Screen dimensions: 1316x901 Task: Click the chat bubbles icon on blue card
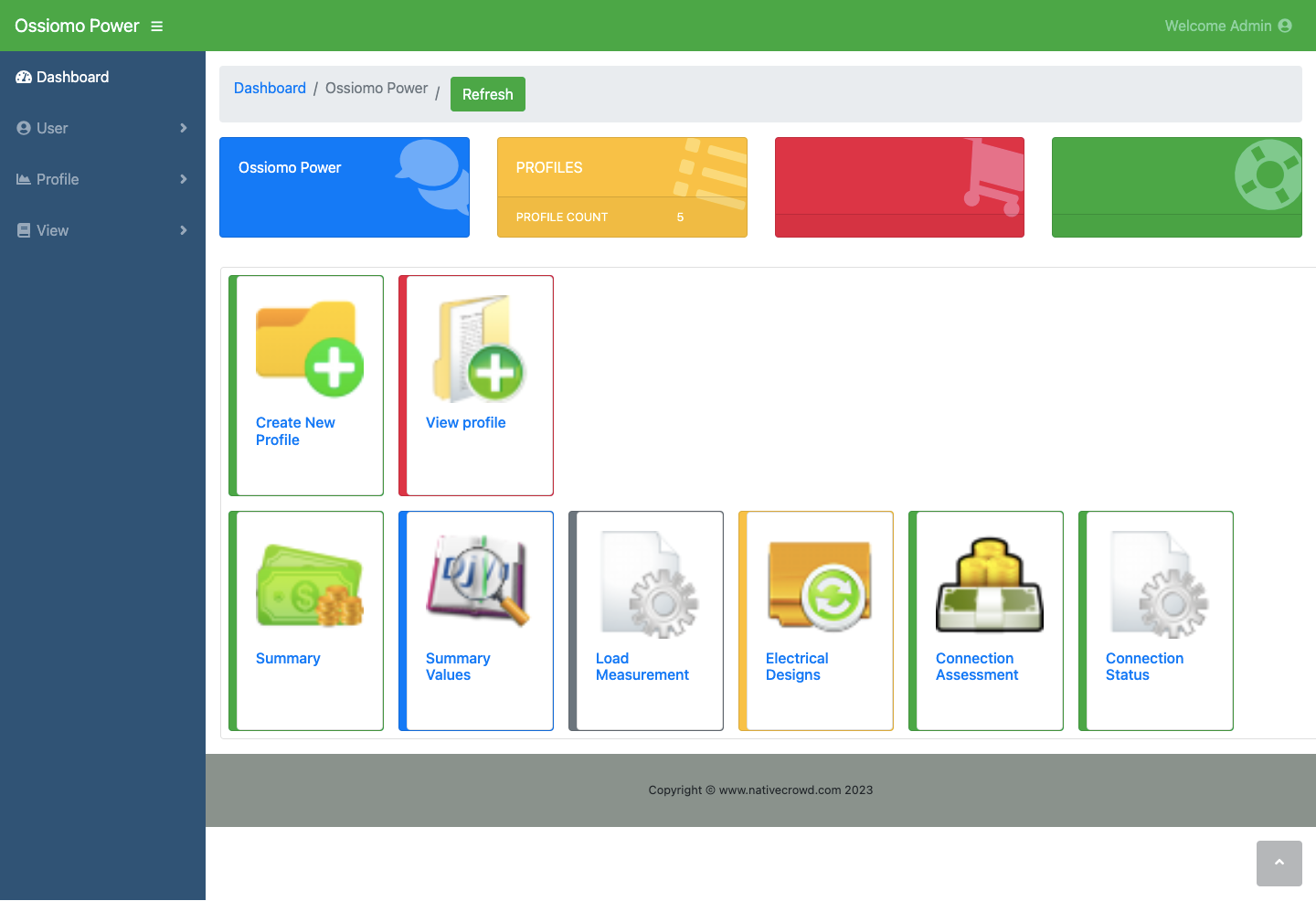pyautogui.click(x=432, y=175)
